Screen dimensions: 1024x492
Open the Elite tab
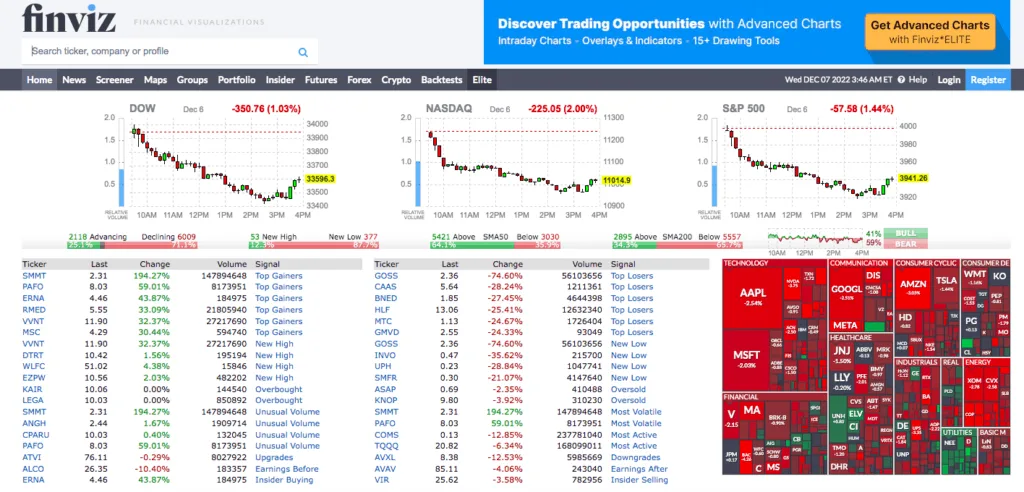pyautogui.click(x=482, y=80)
